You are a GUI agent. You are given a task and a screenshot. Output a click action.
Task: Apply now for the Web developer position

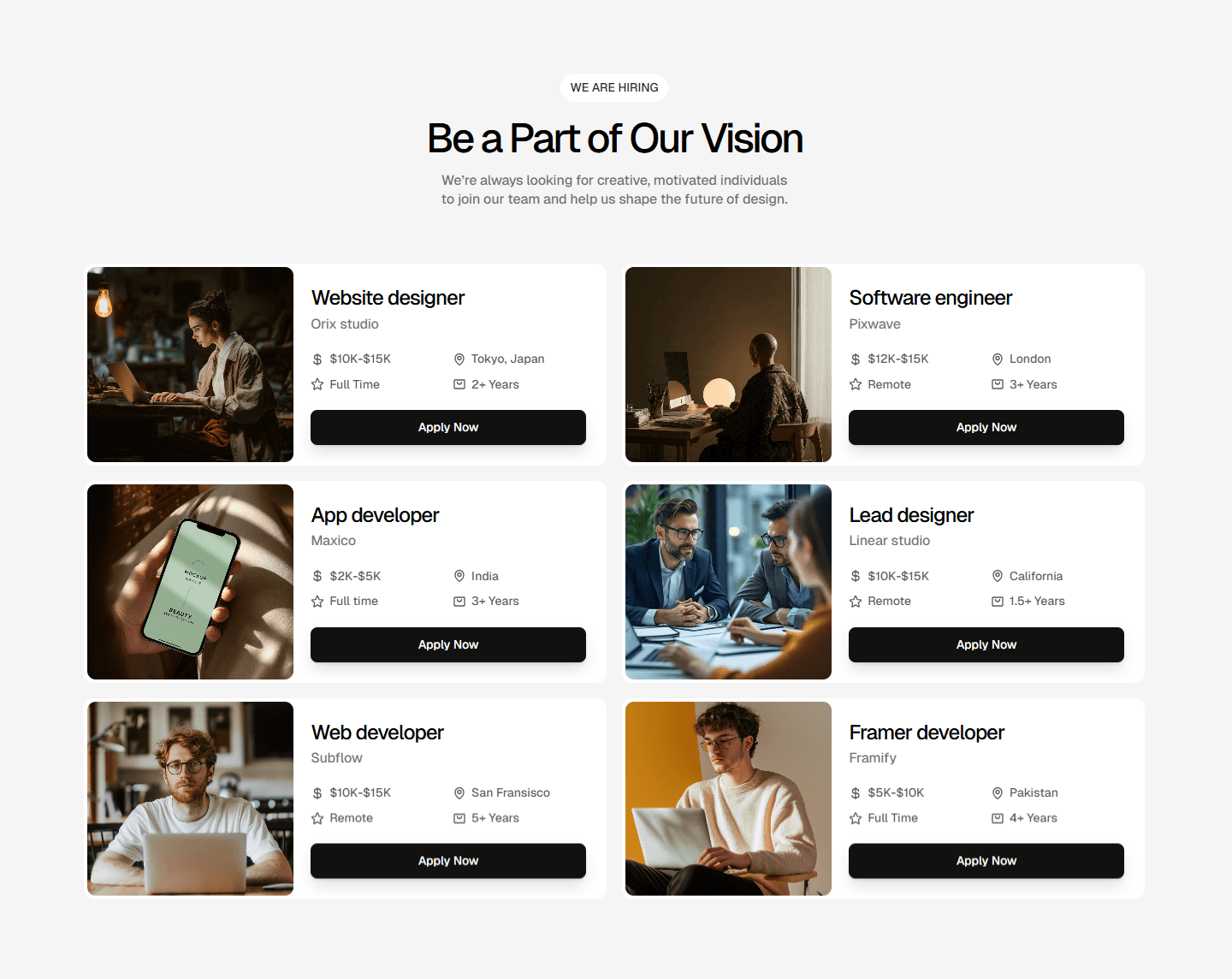(x=448, y=861)
